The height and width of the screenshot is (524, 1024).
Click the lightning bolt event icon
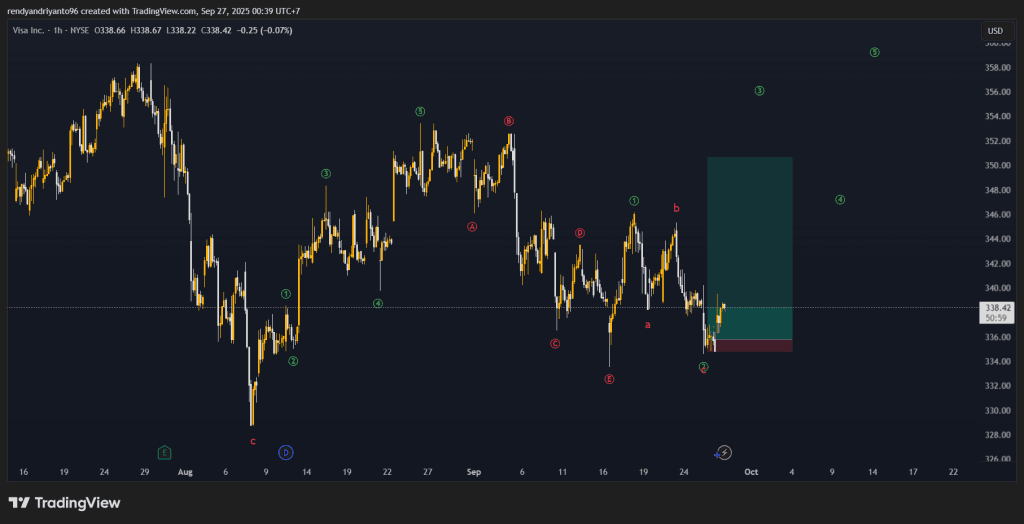tap(725, 453)
